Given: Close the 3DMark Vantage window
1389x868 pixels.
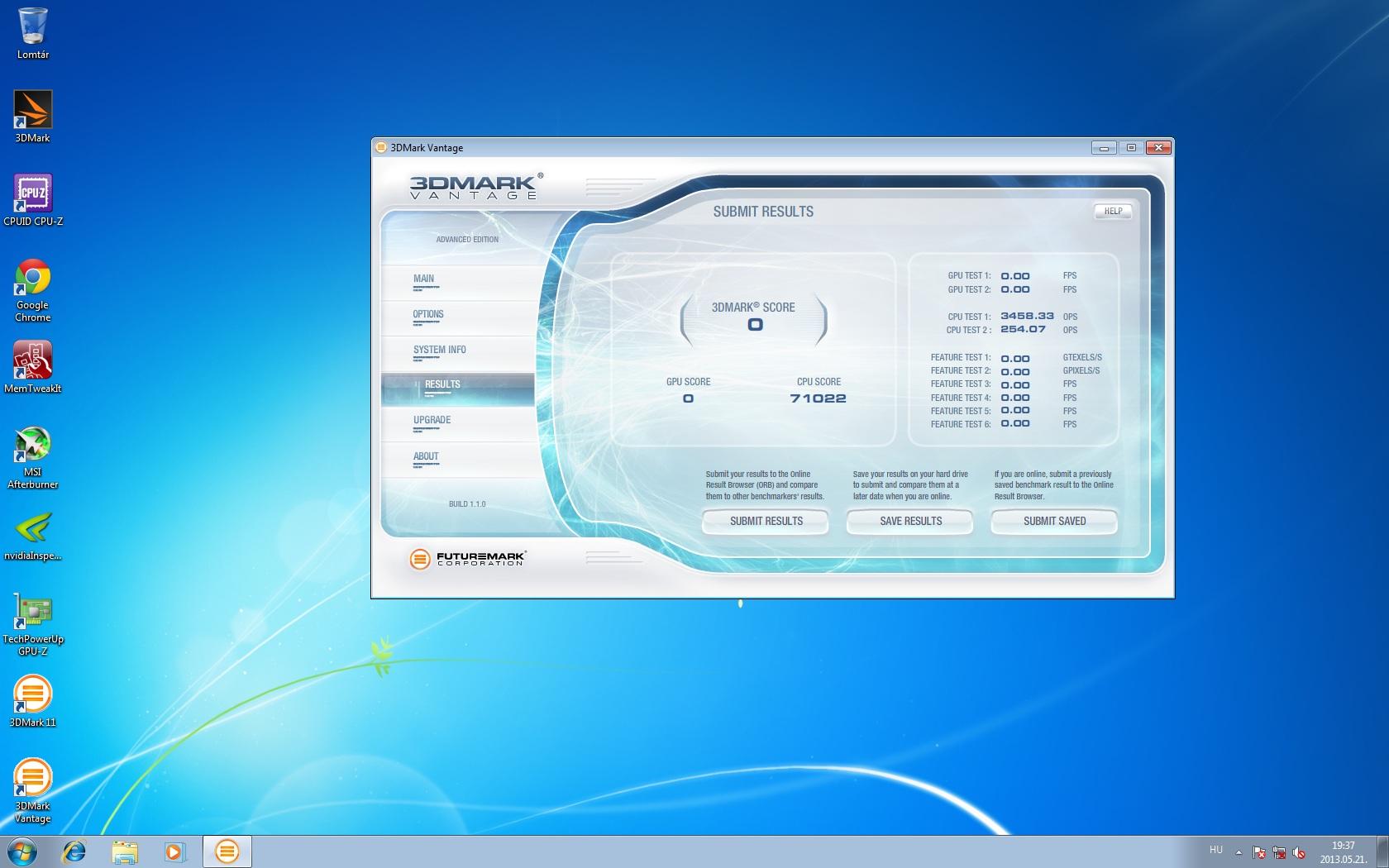Looking at the screenshot, I should pyautogui.click(x=1158, y=148).
